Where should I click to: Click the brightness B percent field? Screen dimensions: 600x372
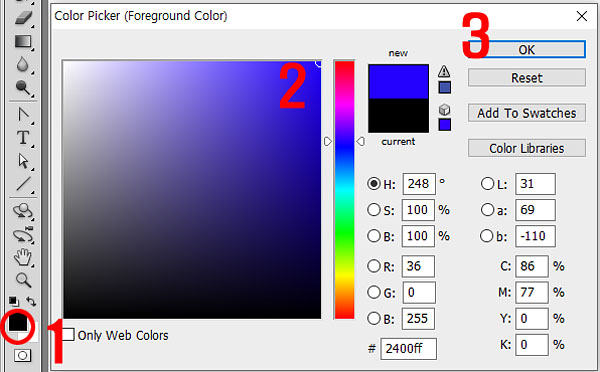click(418, 236)
